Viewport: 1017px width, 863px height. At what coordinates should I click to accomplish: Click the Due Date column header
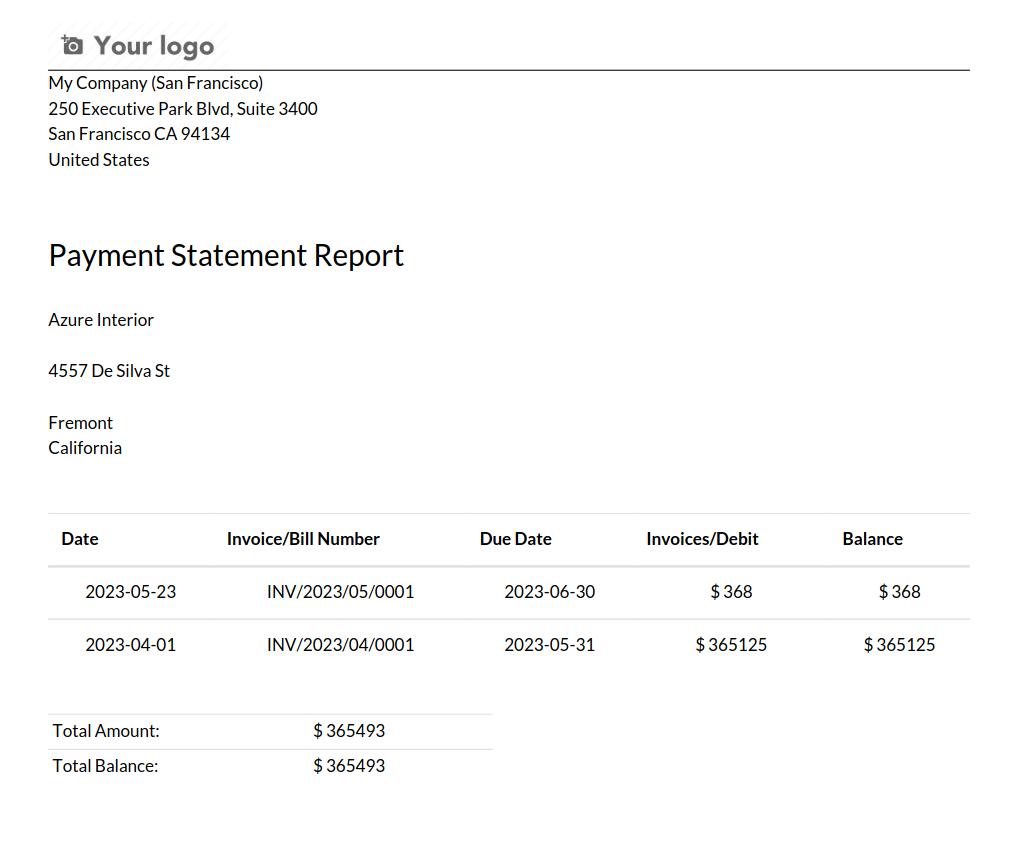(515, 539)
